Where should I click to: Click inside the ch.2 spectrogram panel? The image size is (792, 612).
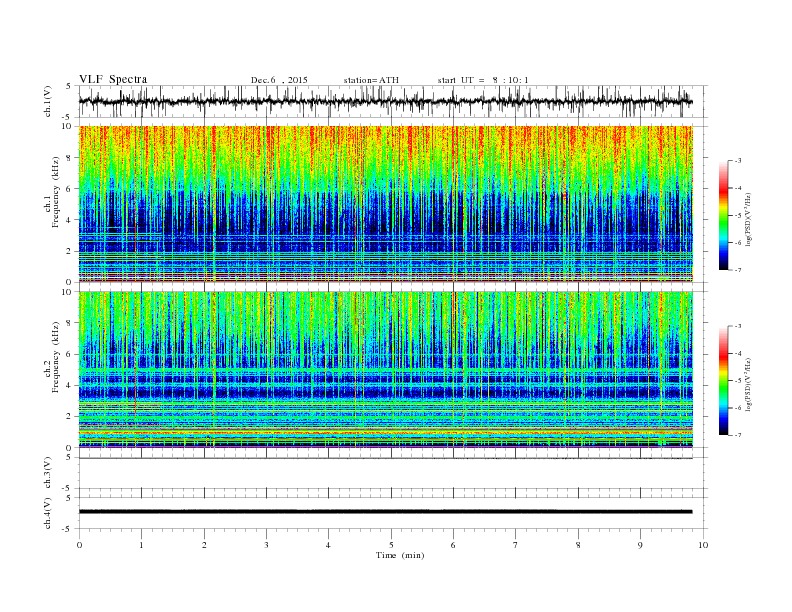tap(385, 369)
